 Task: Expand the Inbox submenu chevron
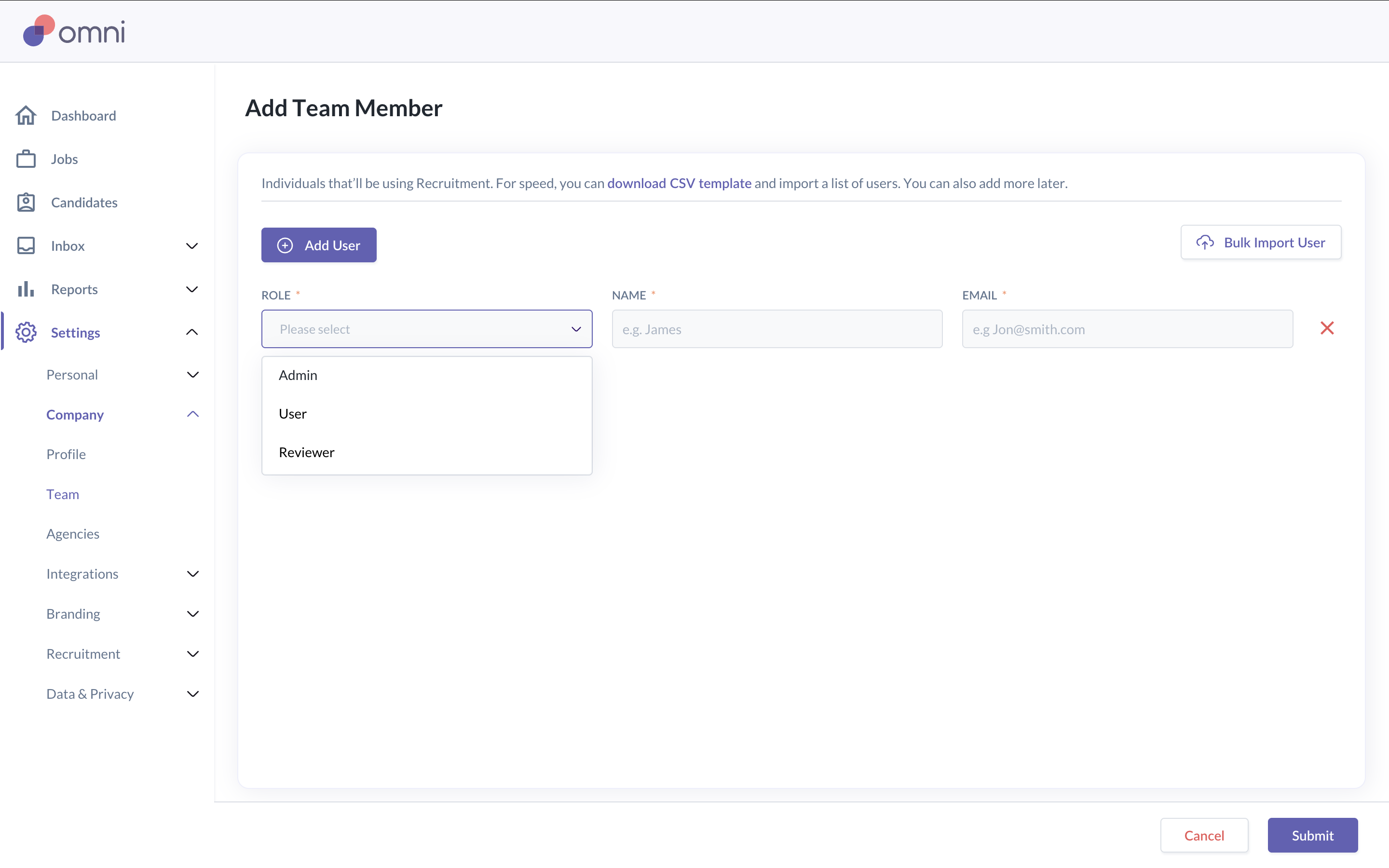(192, 246)
